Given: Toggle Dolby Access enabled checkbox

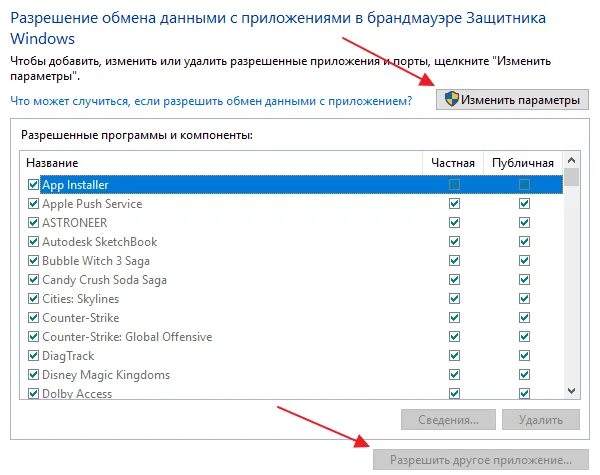Looking at the screenshot, I should click(x=33, y=393).
